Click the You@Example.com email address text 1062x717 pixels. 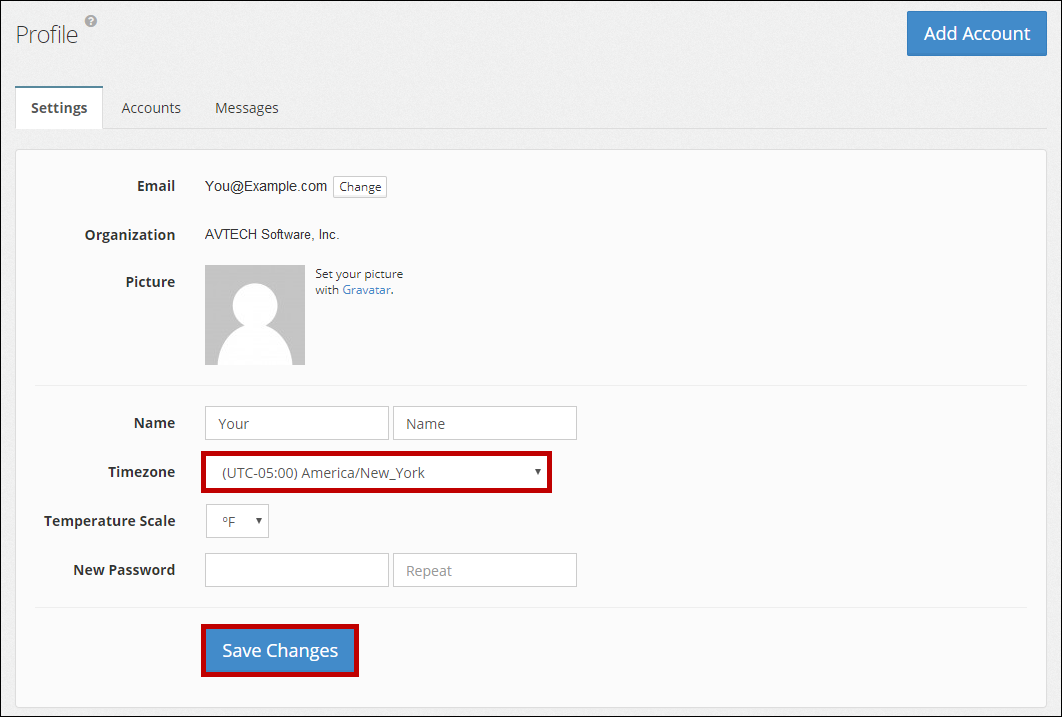pyautogui.click(x=266, y=186)
